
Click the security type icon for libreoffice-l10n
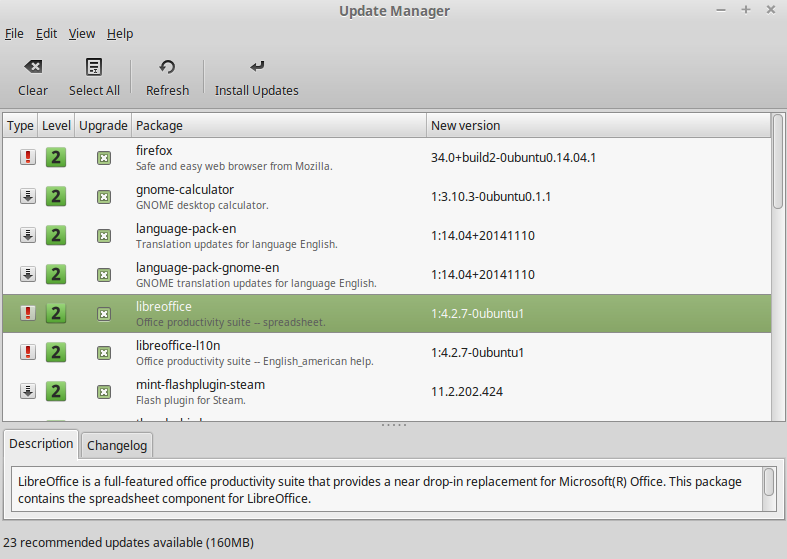28,352
